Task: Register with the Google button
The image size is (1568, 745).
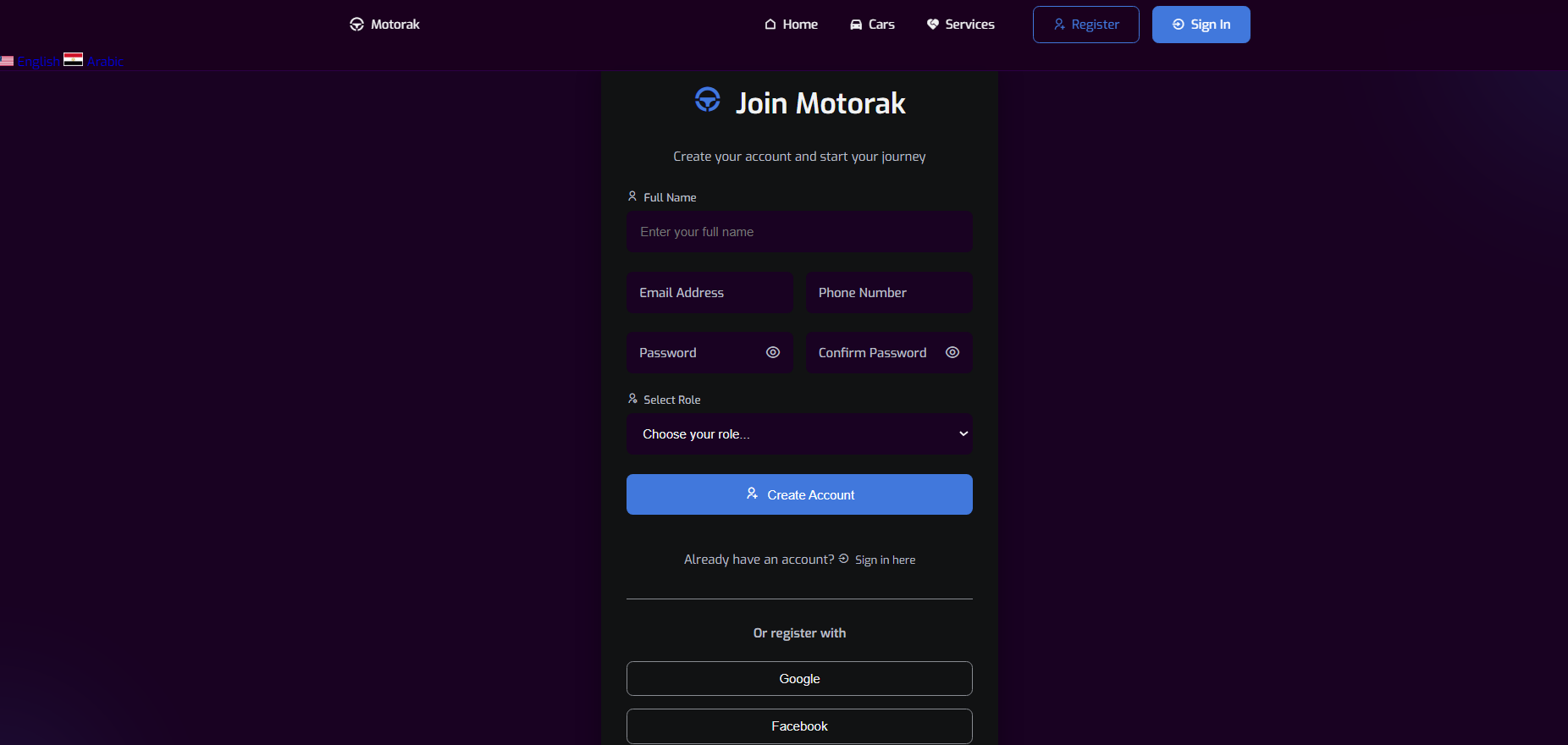Action: pyautogui.click(x=799, y=679)
